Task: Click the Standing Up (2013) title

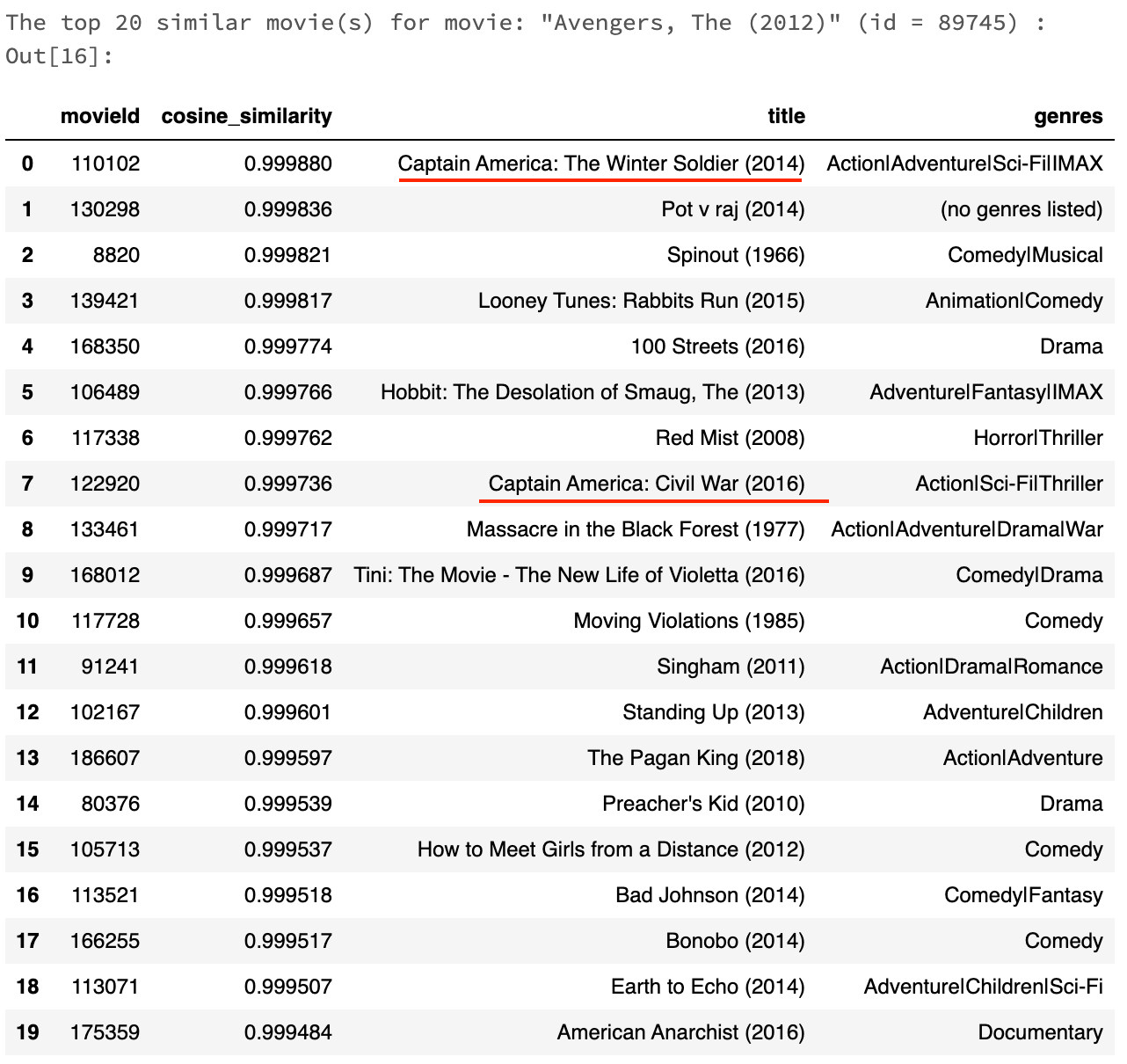Action: coord(714,712)
